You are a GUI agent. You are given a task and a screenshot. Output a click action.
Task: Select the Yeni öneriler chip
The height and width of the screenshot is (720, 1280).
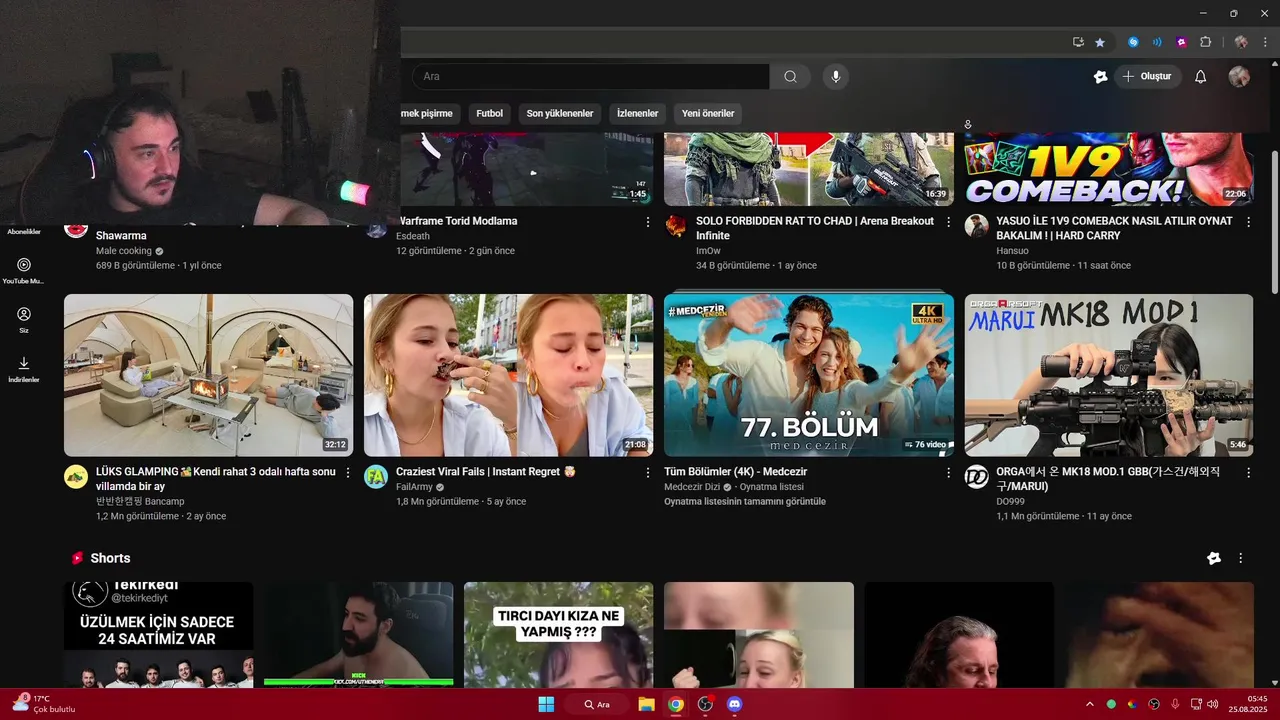(708, 113)
